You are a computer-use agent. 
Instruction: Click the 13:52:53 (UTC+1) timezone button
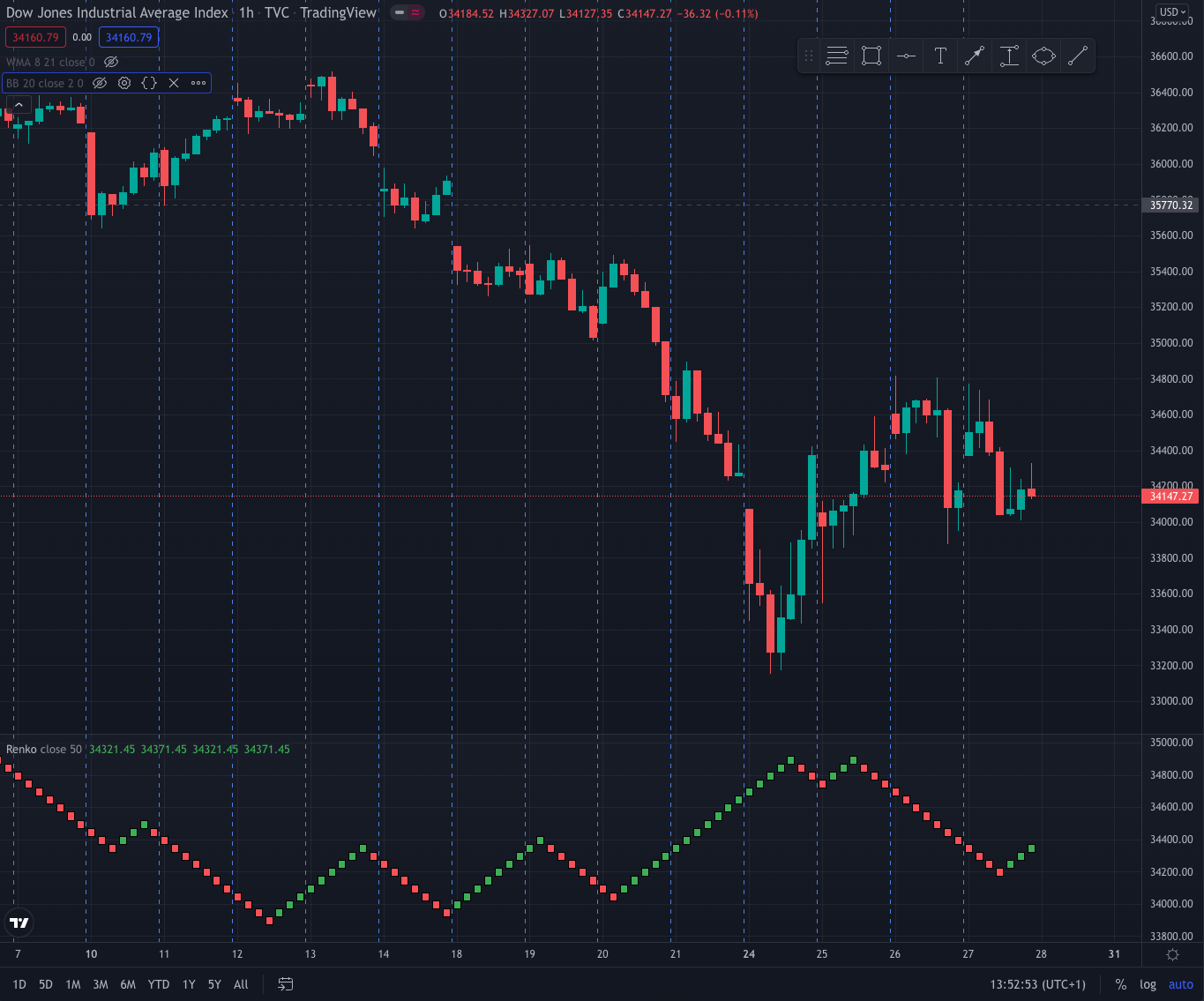click(1037, 984)
